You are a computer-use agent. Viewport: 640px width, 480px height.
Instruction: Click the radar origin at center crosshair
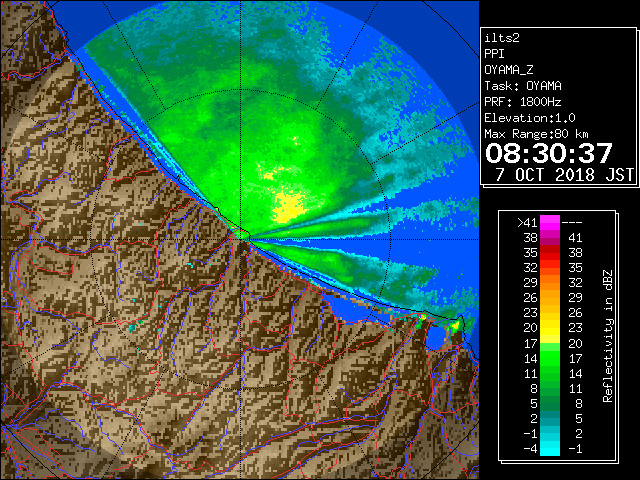241,239
